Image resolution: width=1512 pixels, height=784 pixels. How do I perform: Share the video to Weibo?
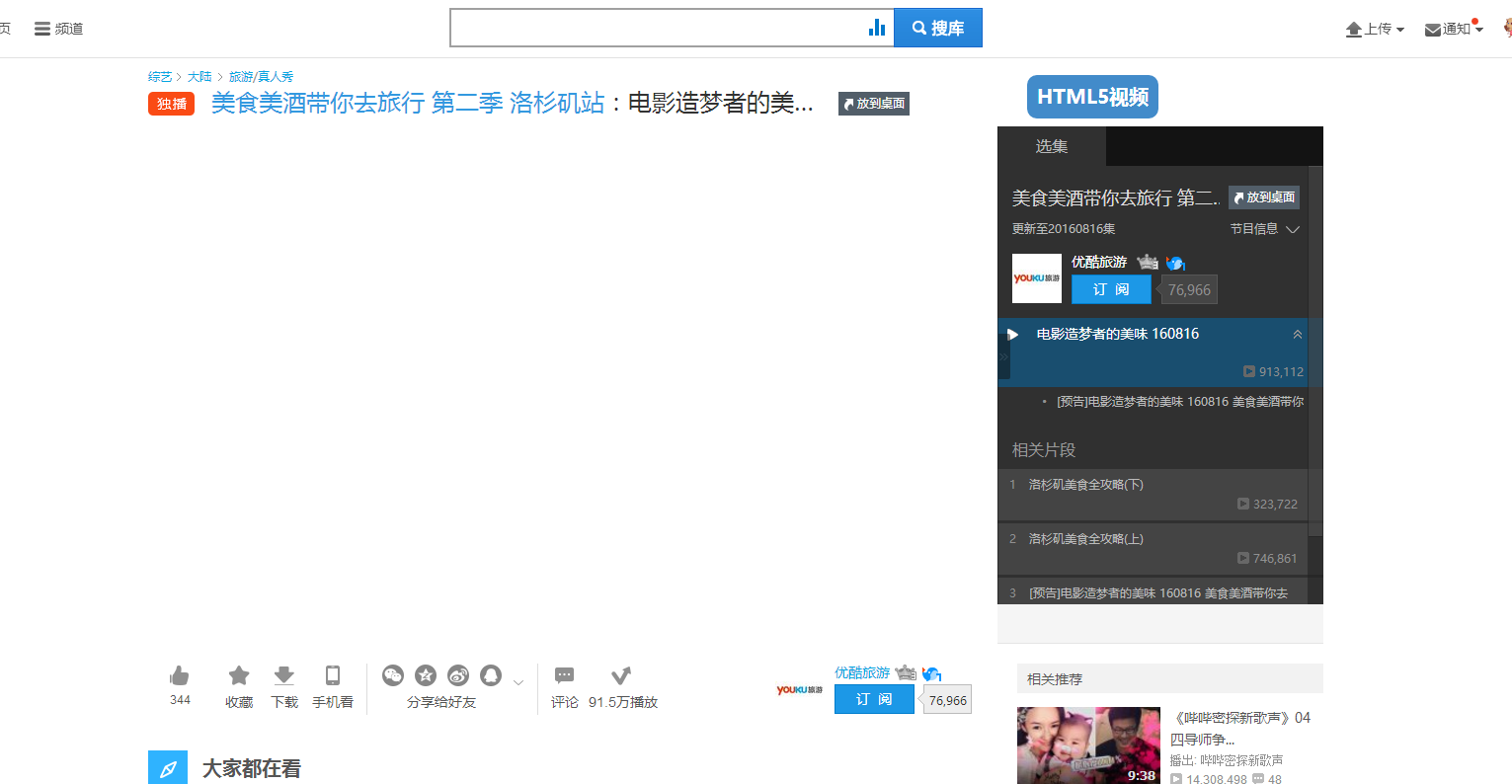click(457, 675)
